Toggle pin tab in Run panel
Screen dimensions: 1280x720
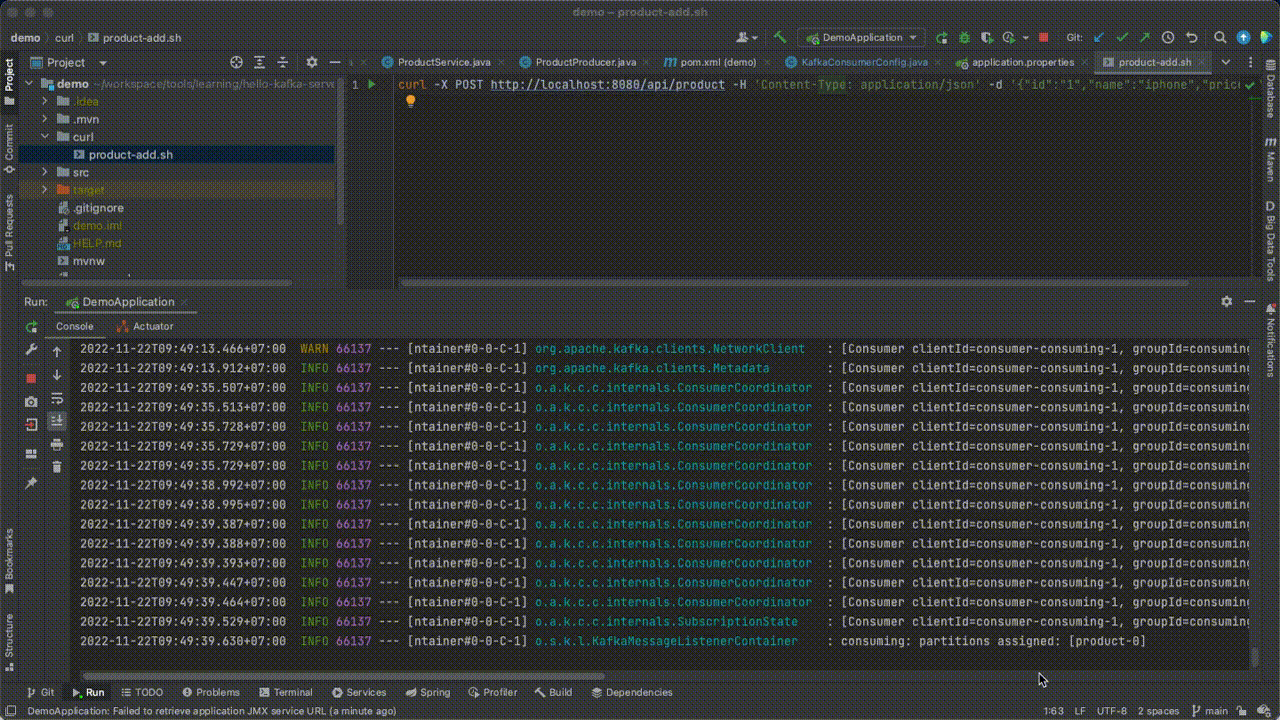click(31, 483)
